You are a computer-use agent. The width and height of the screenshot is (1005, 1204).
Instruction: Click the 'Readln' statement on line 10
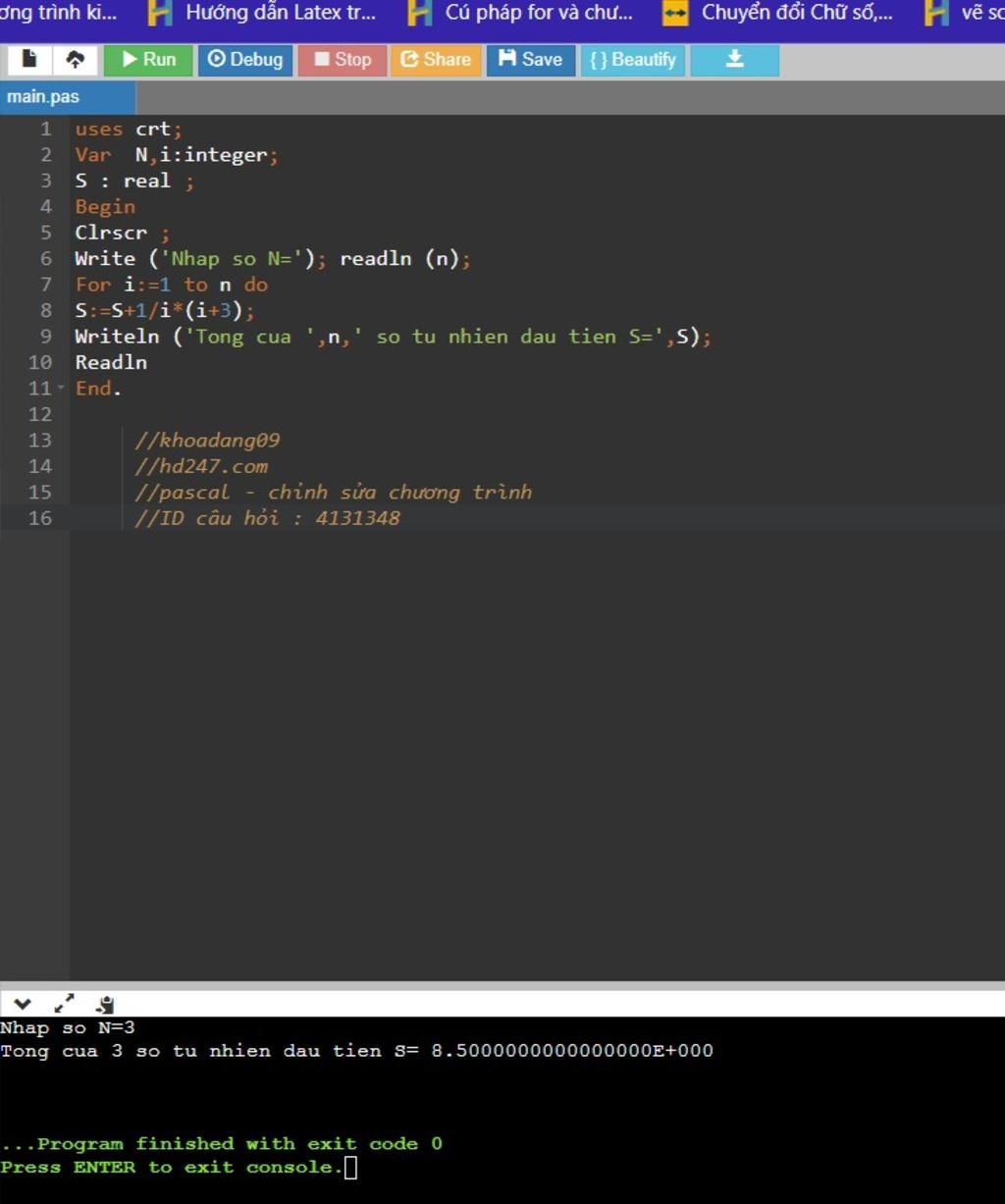pos(111,362)
